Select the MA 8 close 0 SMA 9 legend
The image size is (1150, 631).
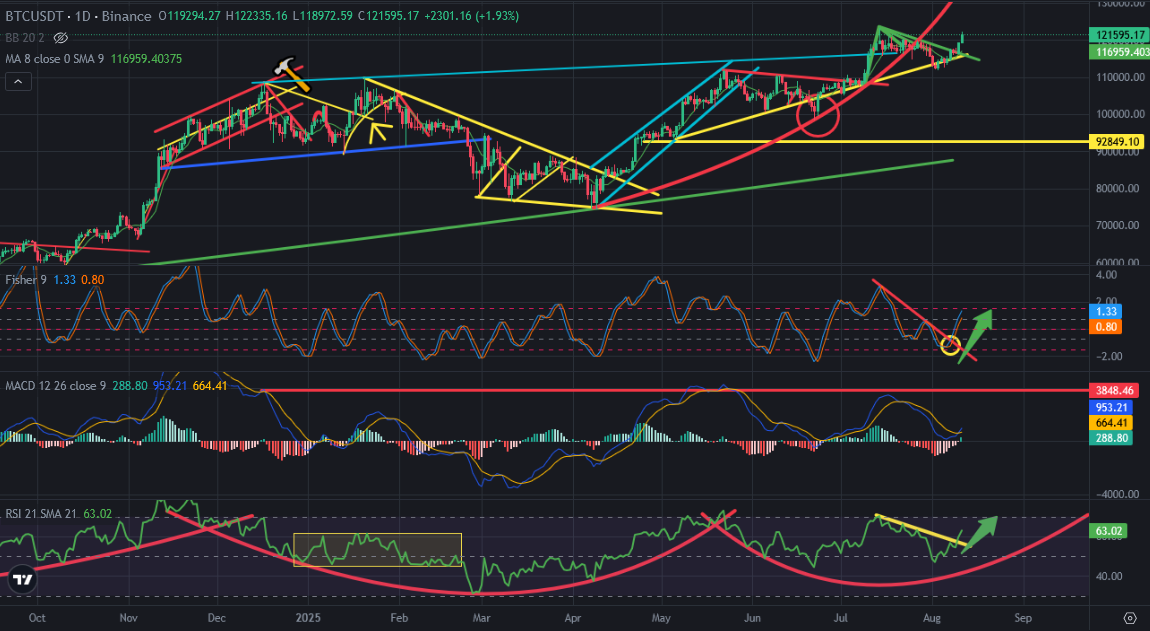pyautogui.click(x=56, y=59)
